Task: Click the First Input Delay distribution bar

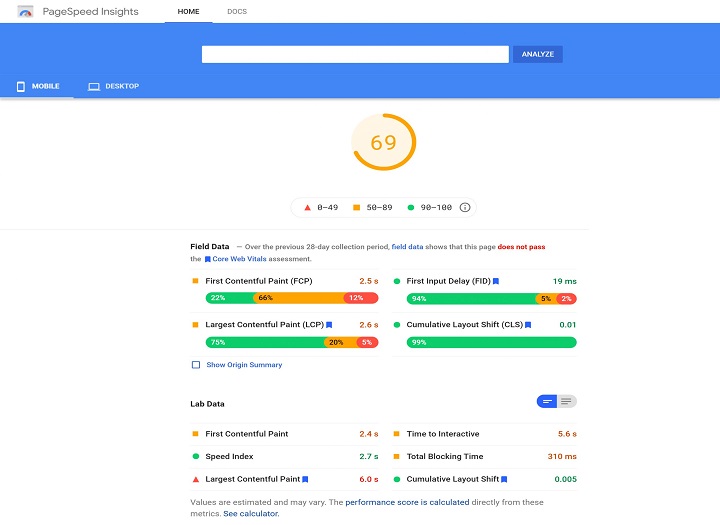Action: (x=491, y=299)
